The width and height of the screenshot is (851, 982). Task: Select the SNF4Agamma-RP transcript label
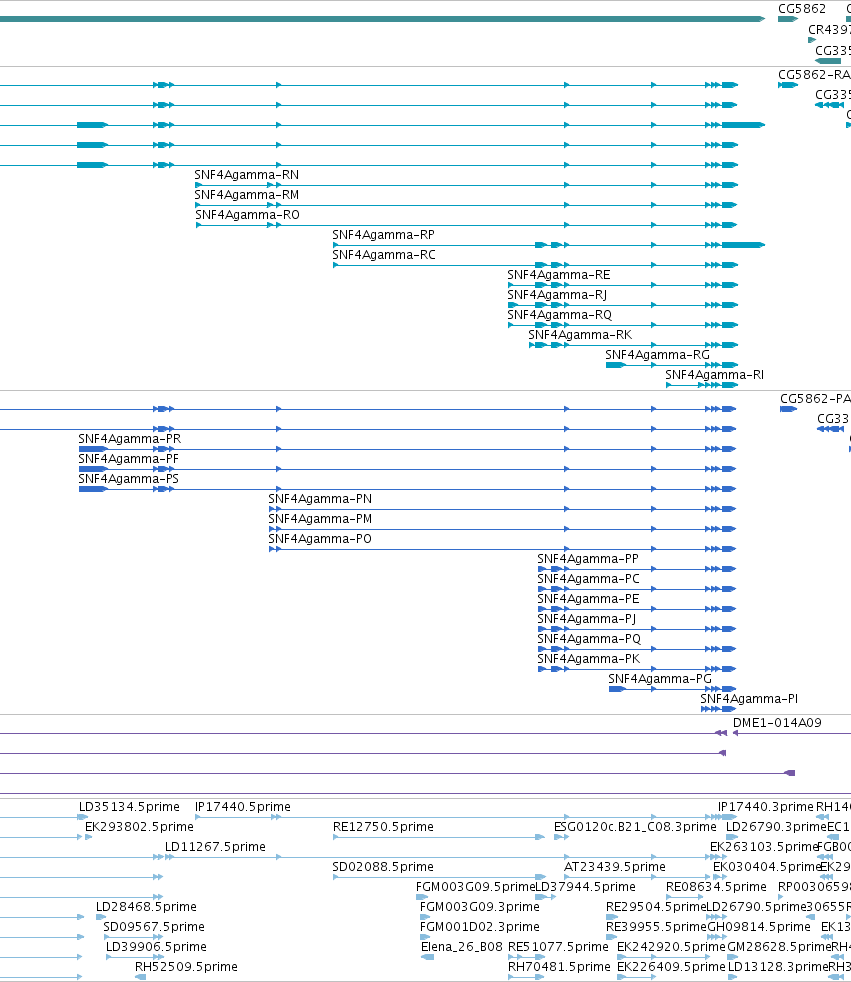tap(383, 235)
